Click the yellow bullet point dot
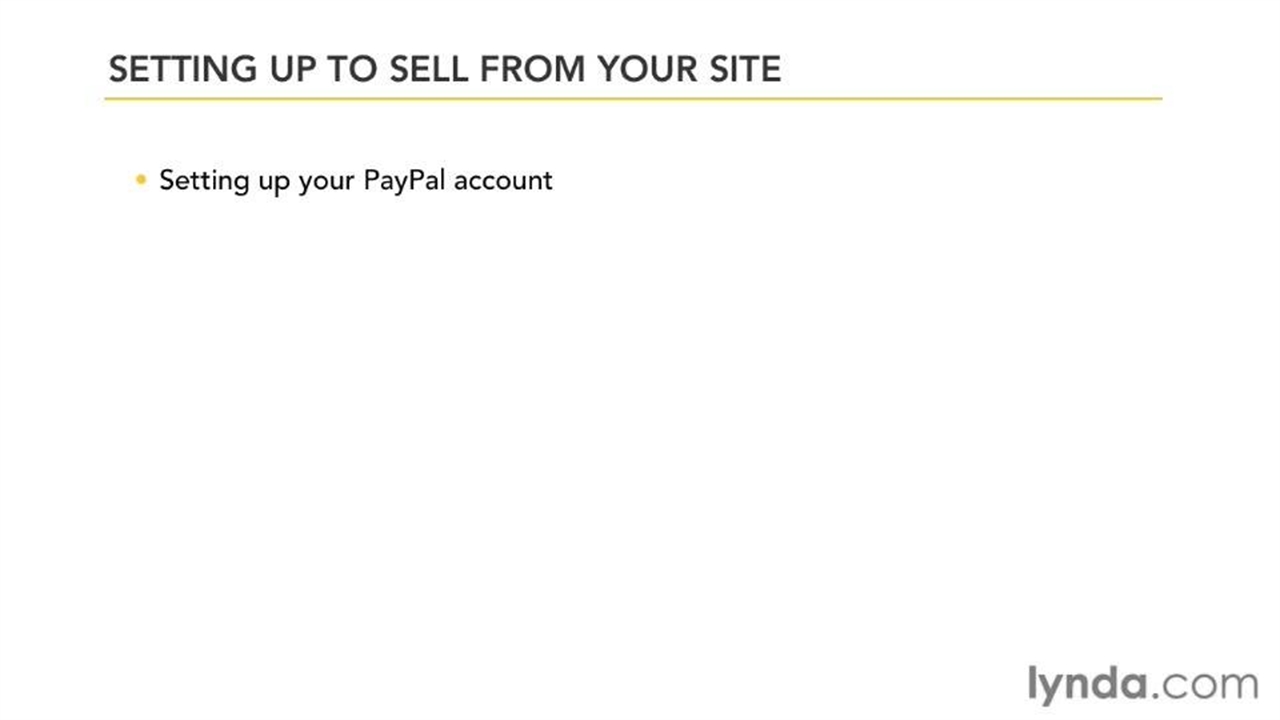This screenshot has height=720, width=1280. tap(141, 180)
